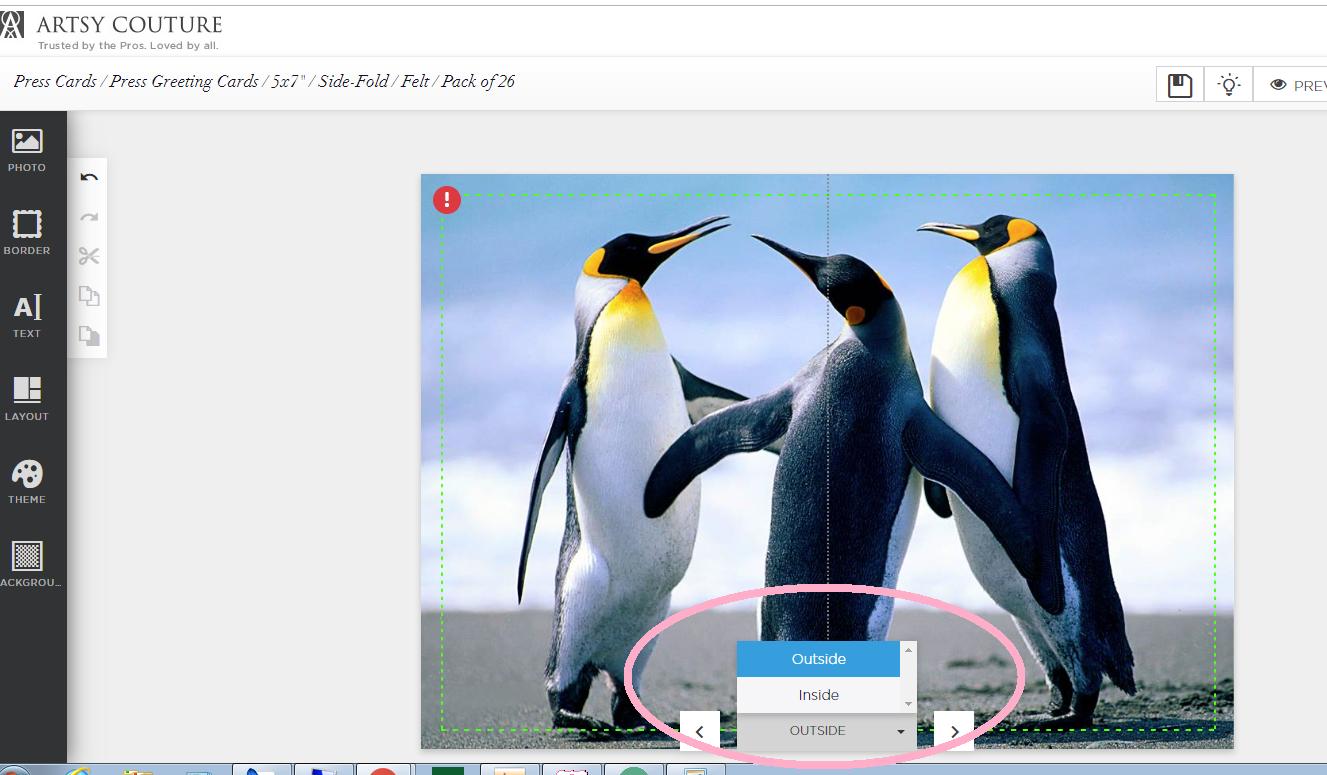The image size is (1327, 775).
Task: Go to the previous page arrow
Action: [700, 731]
